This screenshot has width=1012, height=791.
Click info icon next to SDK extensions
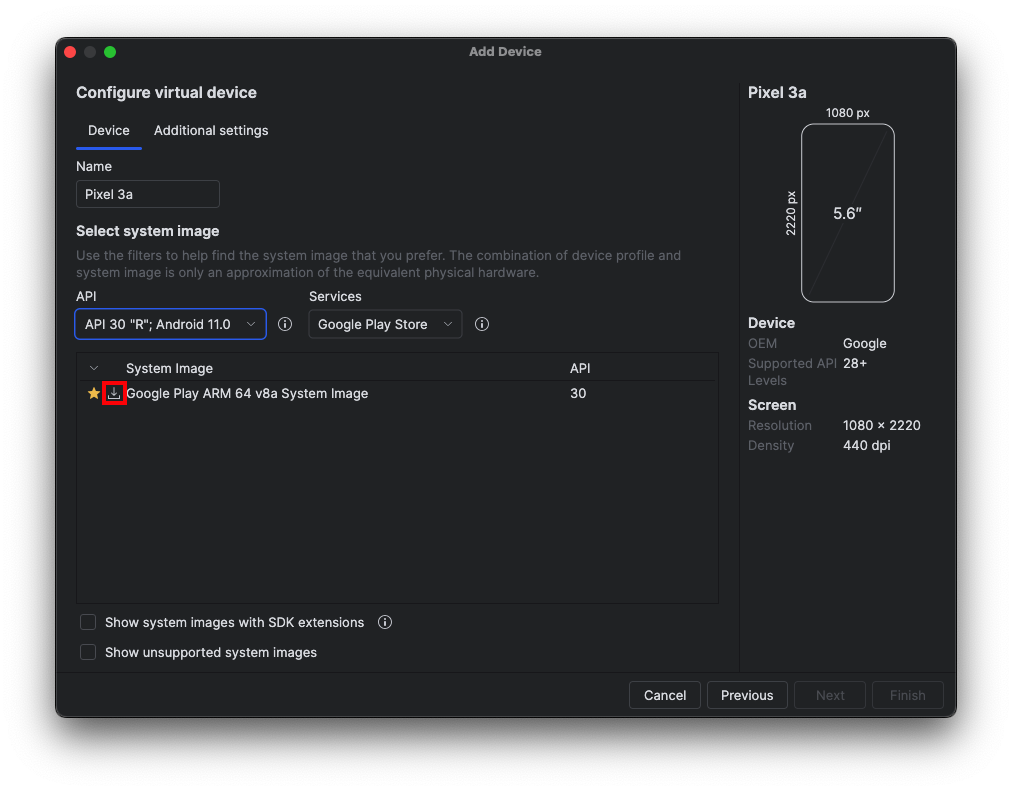(x=385, y=622)
